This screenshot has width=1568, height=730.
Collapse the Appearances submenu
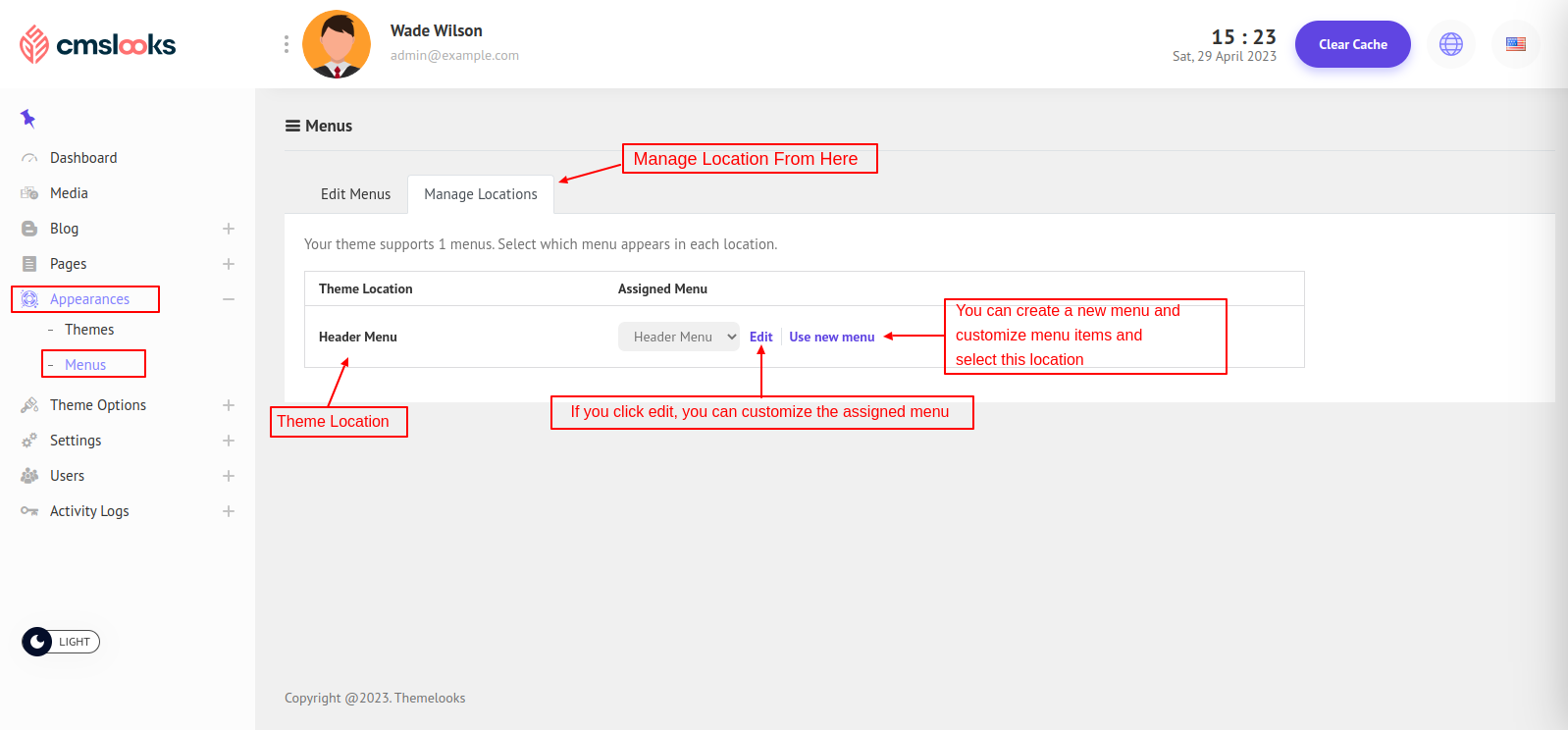point(229,299)
